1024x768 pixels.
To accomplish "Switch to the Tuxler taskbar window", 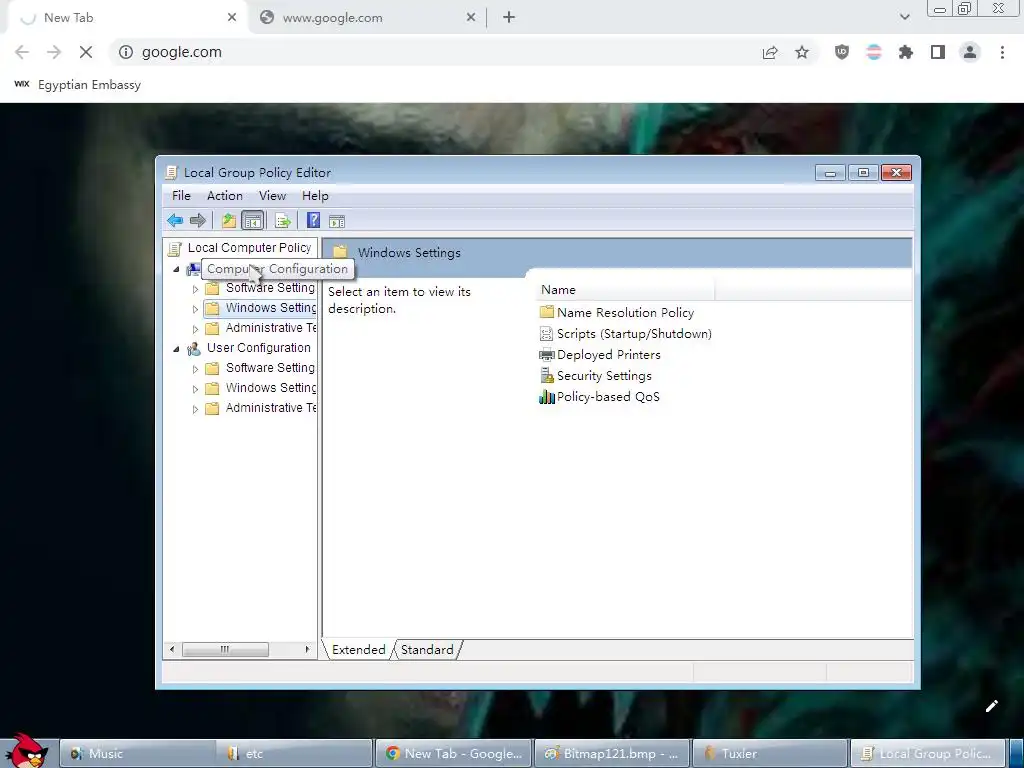I will 769,754.
